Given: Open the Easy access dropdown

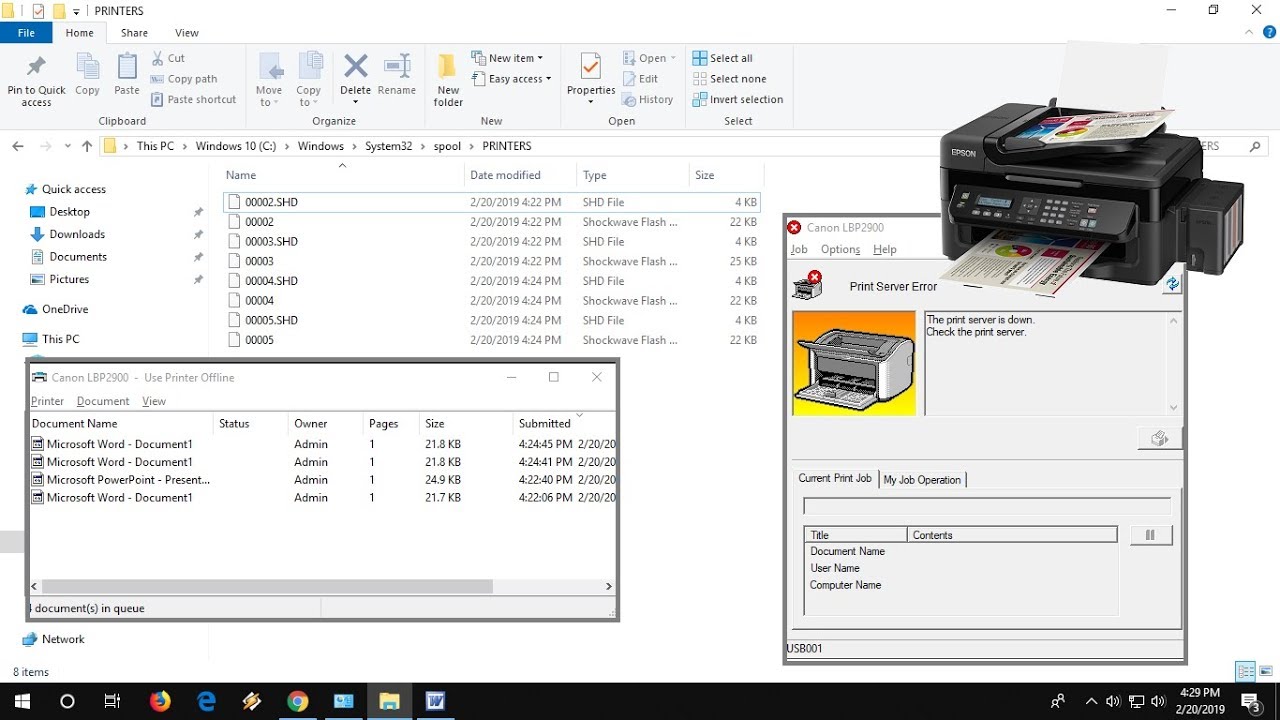Looking at the screenshot, I should click(511, 79).
